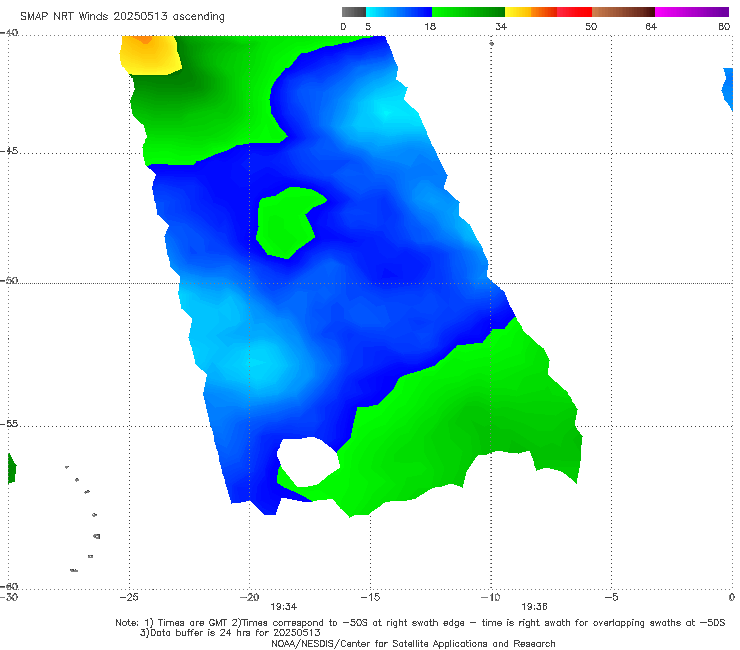Click the longitude axis label '-15'
The height and width of the screenshot is (650, 740).
(x=370, y=597)
